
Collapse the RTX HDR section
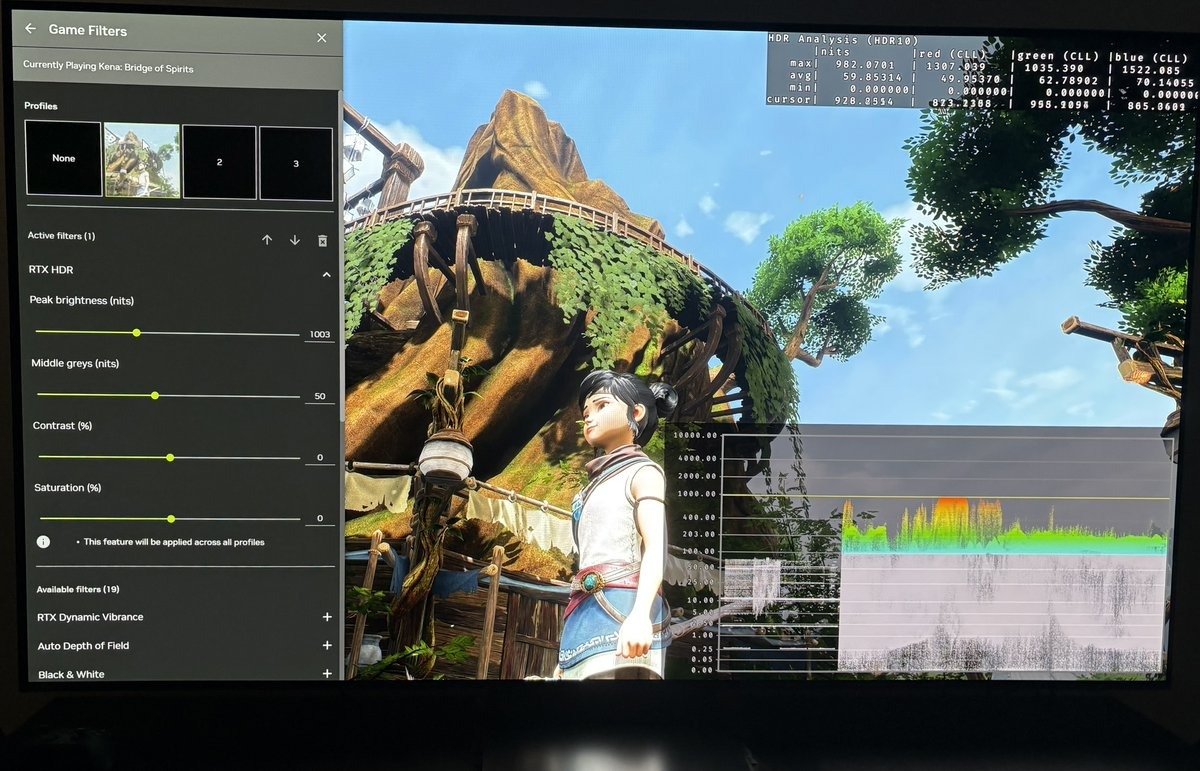tap(327, 273)
